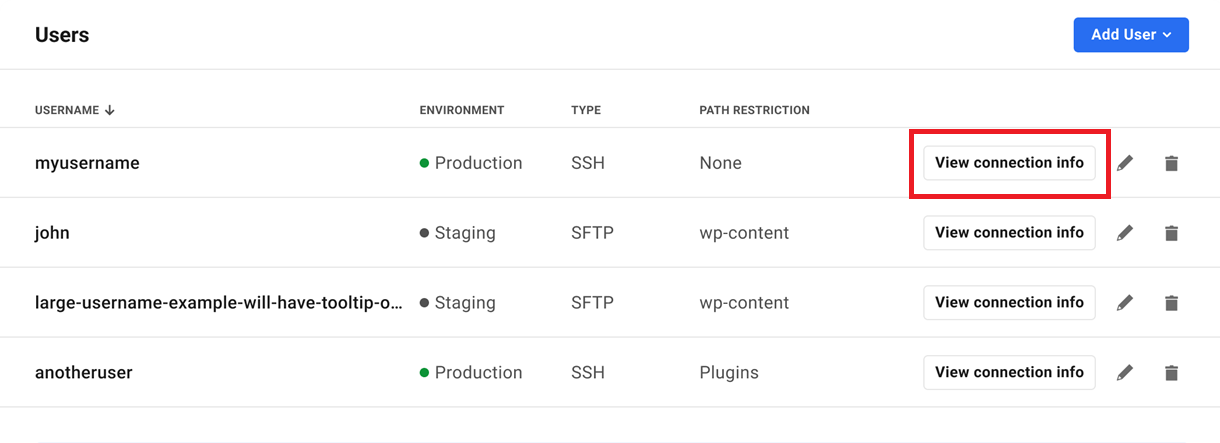Click the Type column header

(x=586, y=110)
